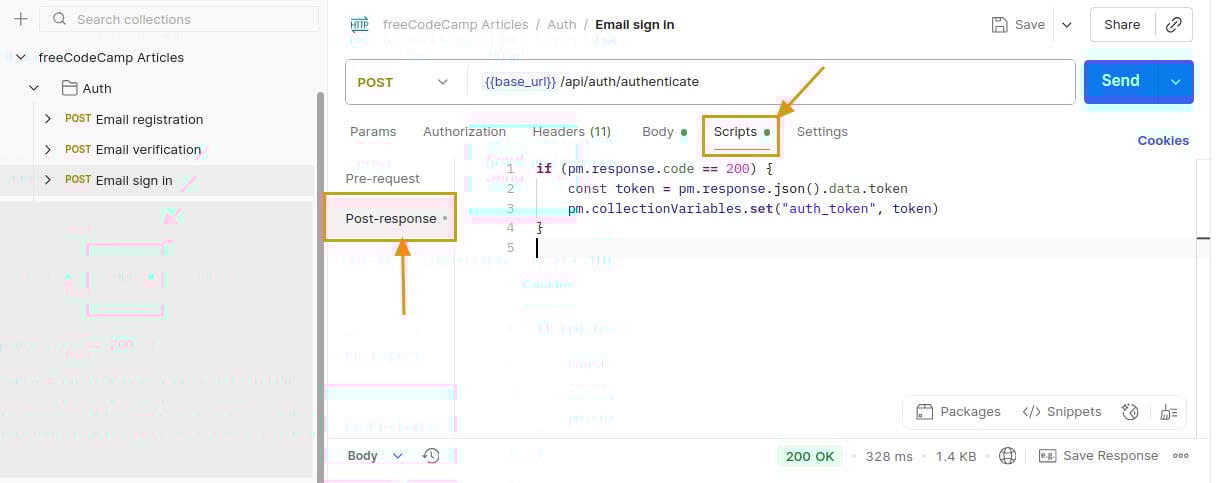
Task: Switch to the Headers tab
Action: 571,132
